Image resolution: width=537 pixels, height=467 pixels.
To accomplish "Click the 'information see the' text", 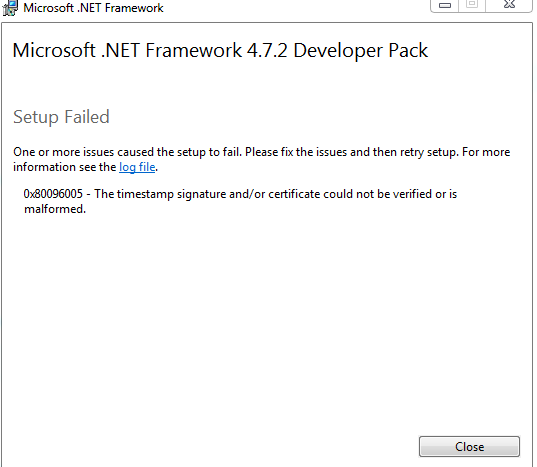I will pyautogui.click(x=65, y=167).
